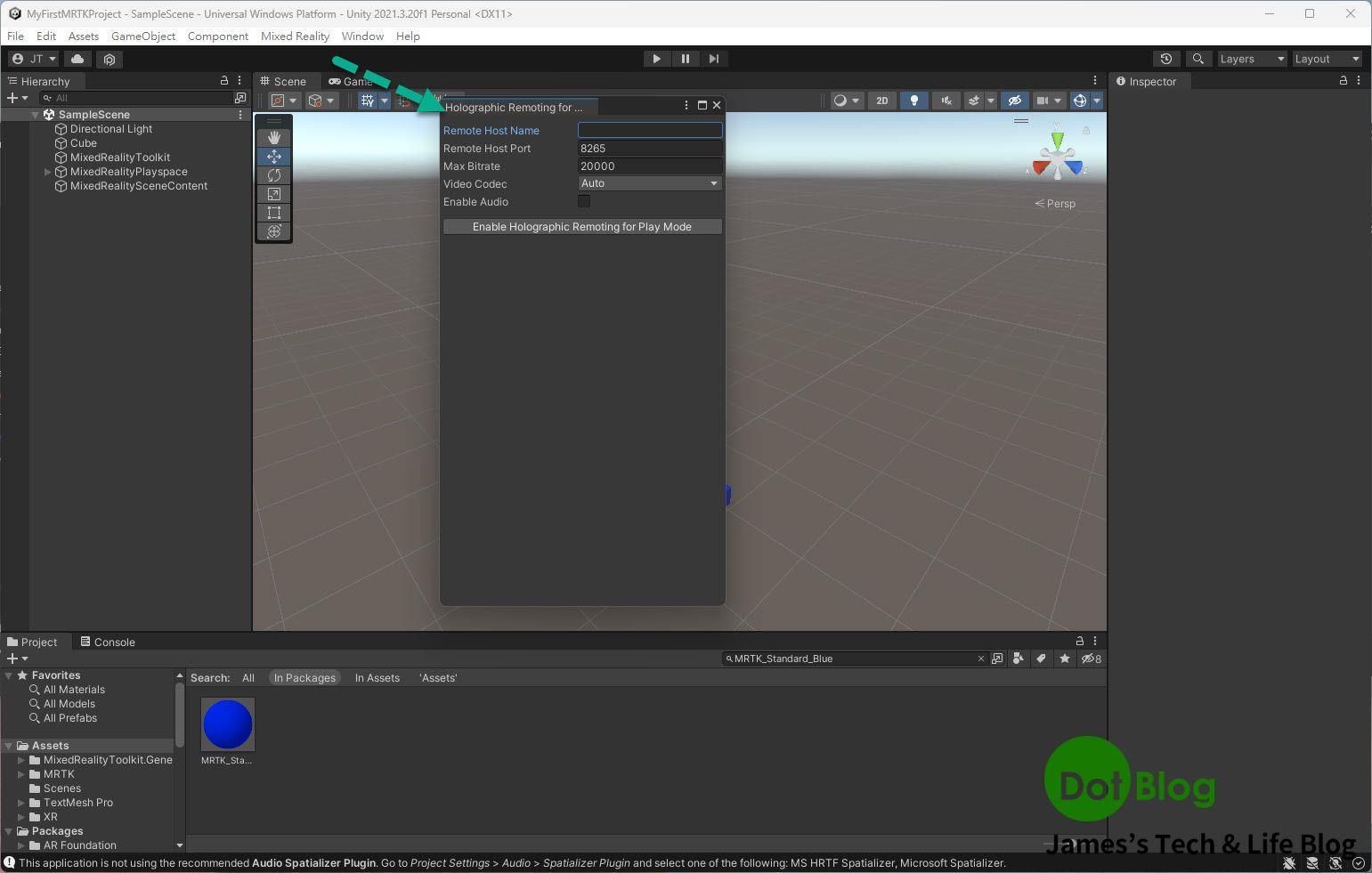Filter search to In Packages
1372x873 pixels.
pyautogui.click(x=304, y=678)
